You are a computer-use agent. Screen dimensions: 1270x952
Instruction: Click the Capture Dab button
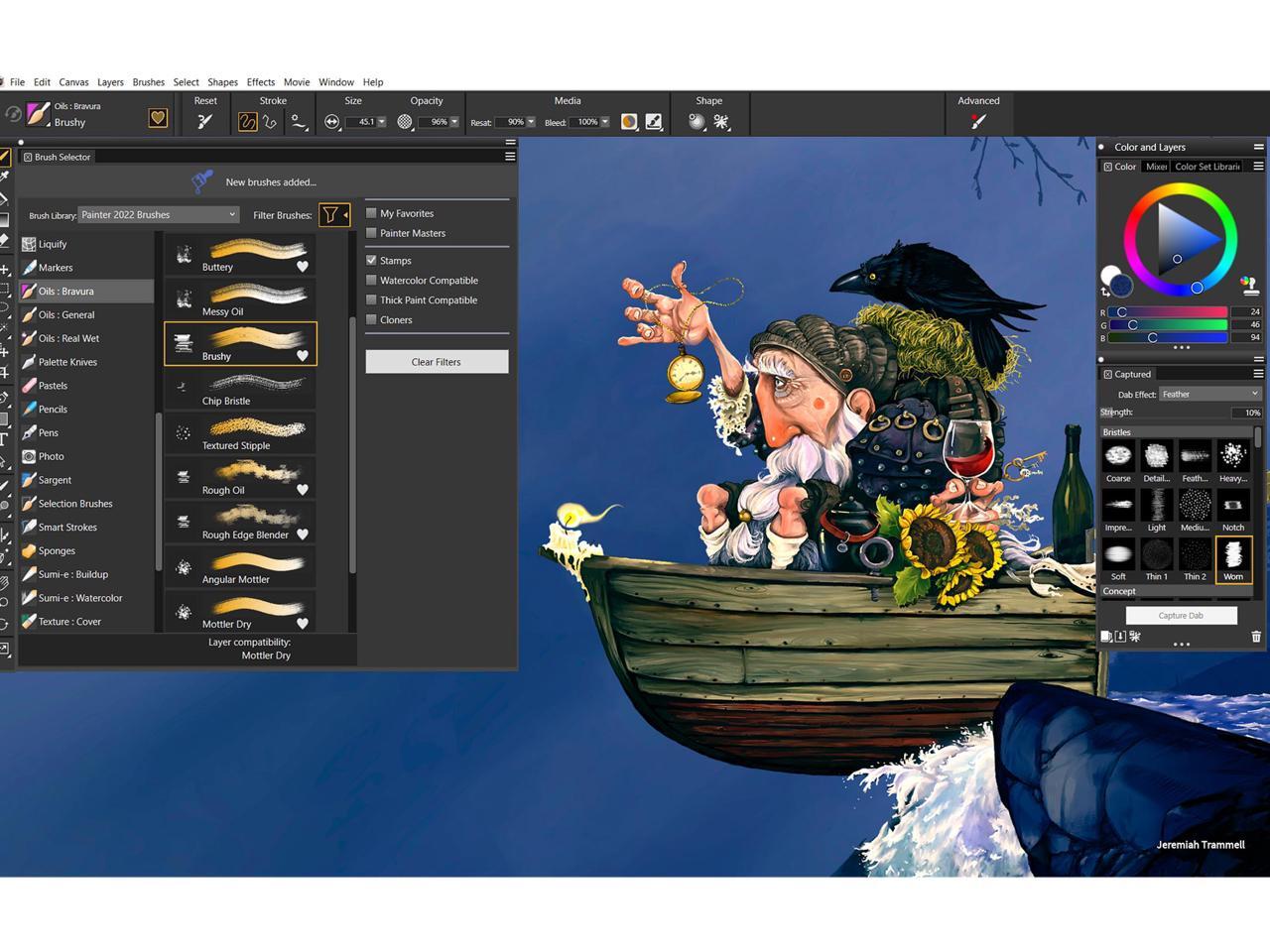click(1181, 616)
